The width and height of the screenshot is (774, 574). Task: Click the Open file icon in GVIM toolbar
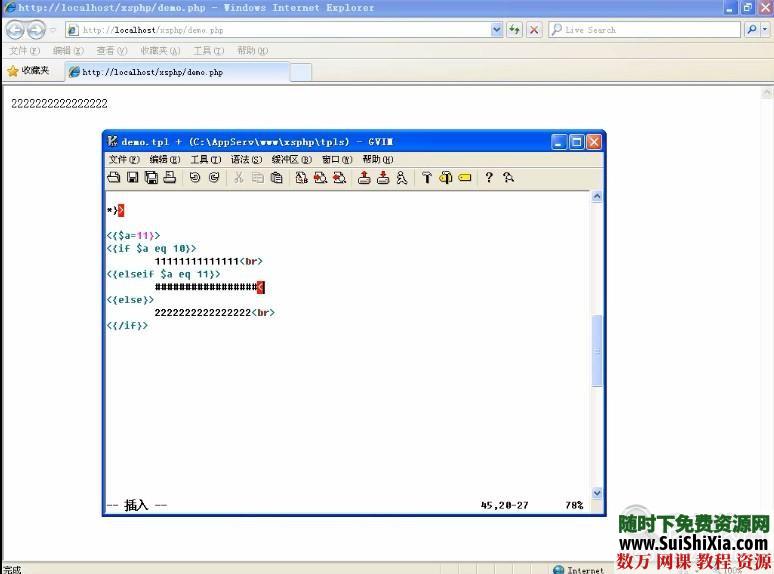(114, 178)
